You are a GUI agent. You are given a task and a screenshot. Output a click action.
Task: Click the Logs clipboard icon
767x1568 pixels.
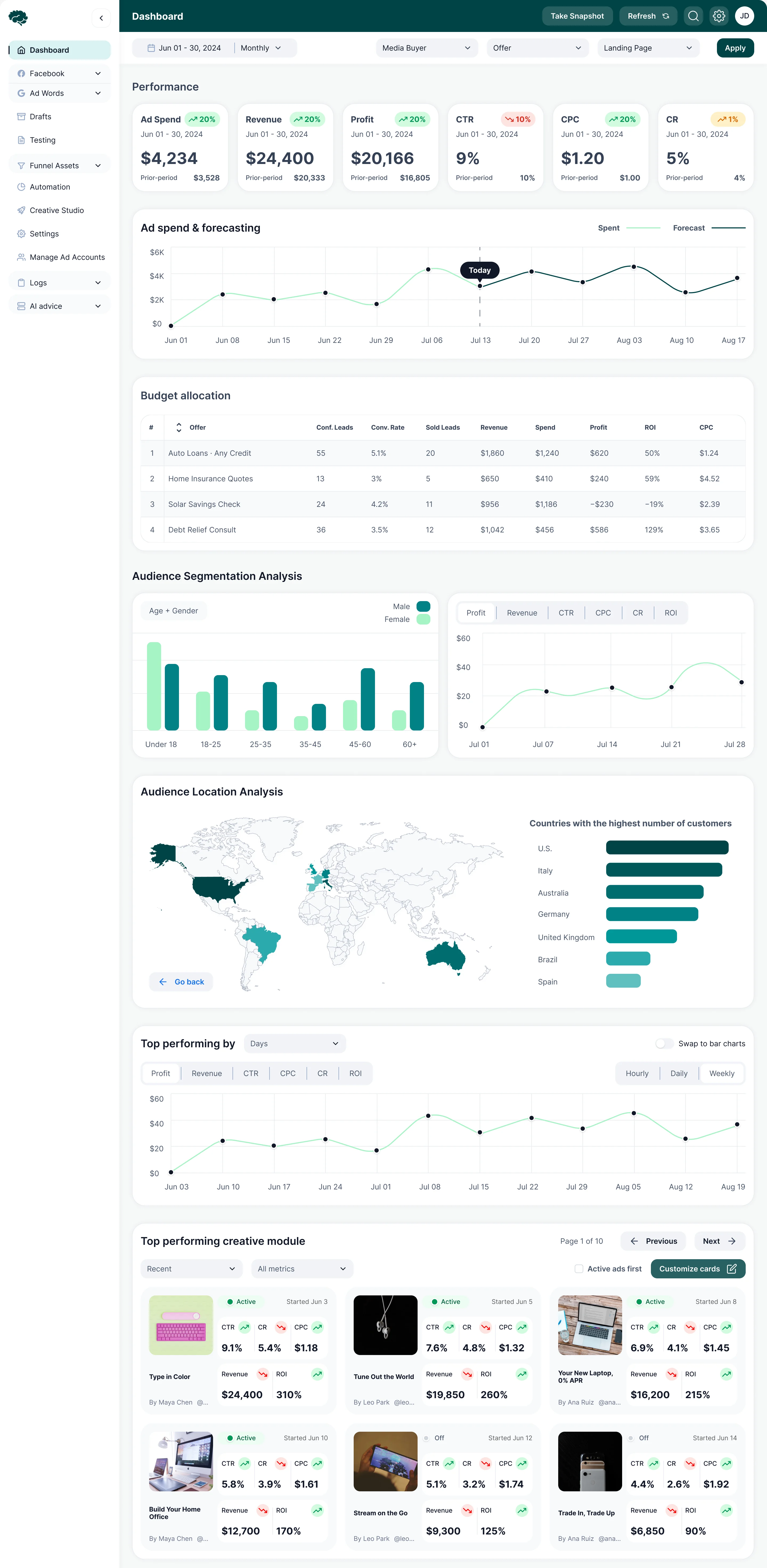[21, 283]
